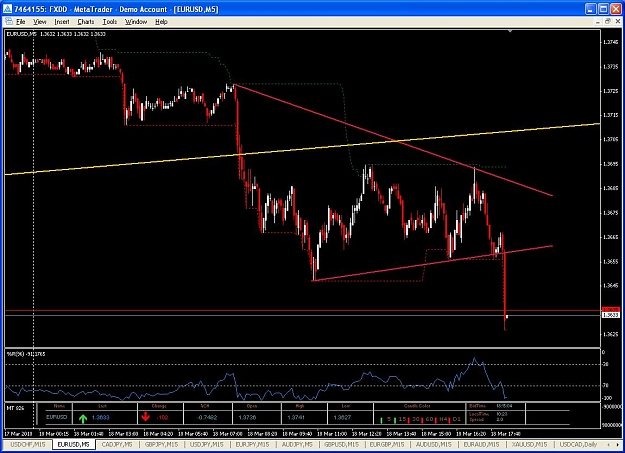Switch to the USDCHF,M15 chart tab
The image size is (625, 453).
[28, 444]
